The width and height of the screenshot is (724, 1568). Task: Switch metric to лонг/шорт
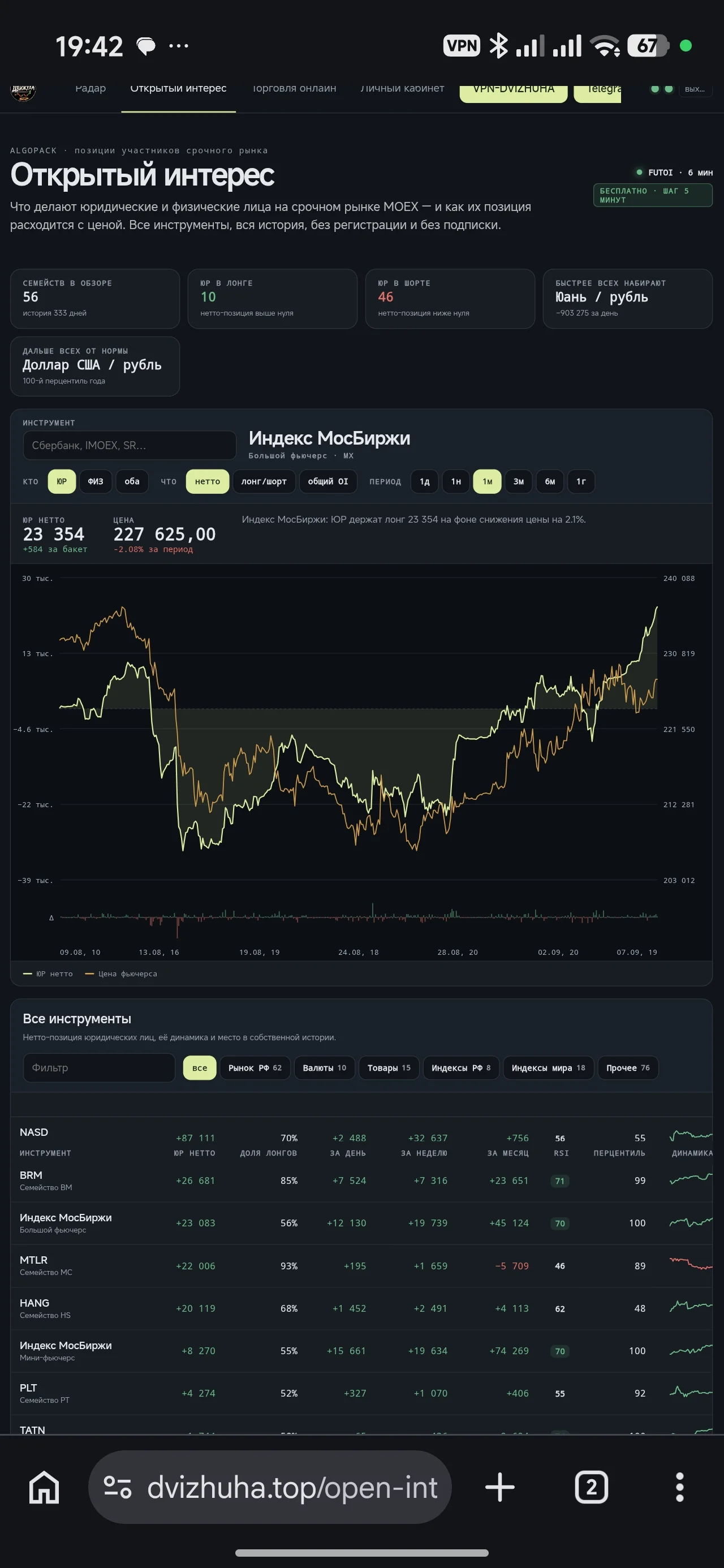tap(264, 481)
